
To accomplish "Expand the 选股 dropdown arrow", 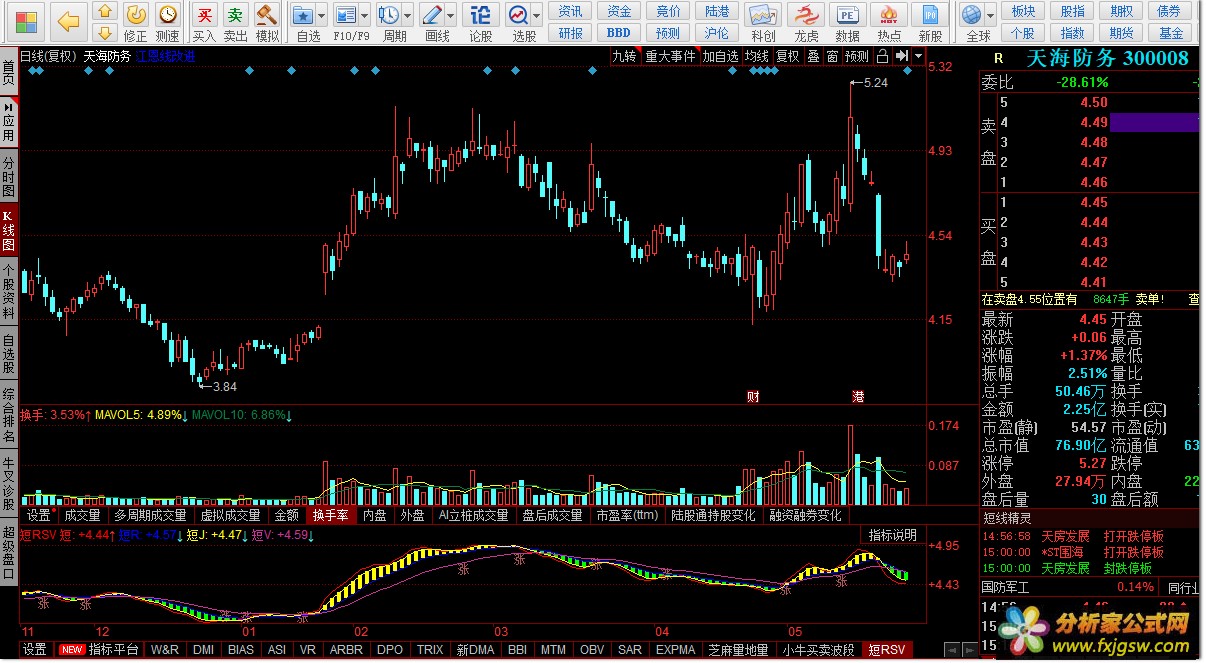I will [x=536, y=16].
